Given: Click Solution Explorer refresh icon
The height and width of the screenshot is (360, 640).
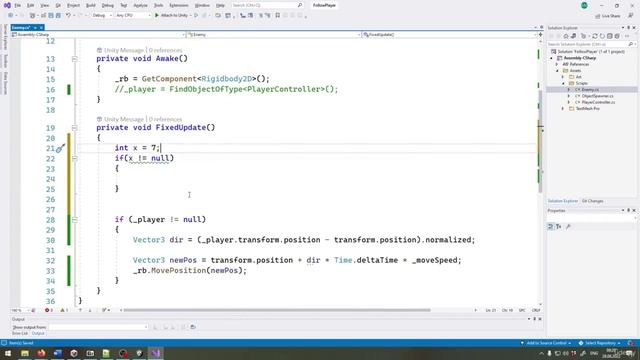Looking at the screenshot, I should click(x=602, y=36).
